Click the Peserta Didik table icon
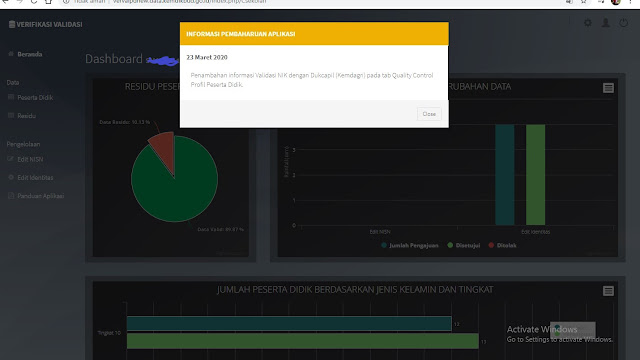Screen dimensions: 640x360 coord(11,97)
